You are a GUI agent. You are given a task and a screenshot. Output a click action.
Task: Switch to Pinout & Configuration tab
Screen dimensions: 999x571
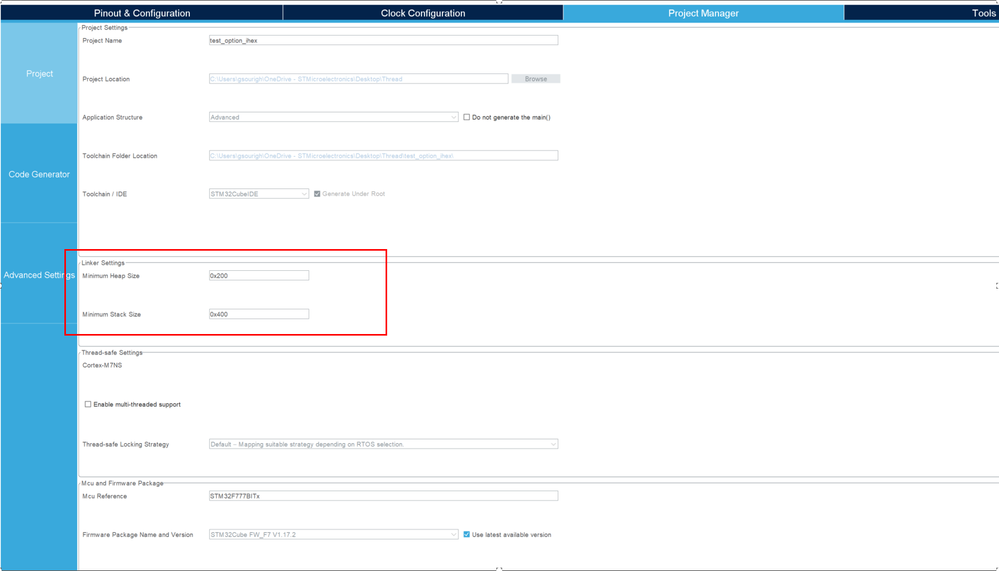pos(141,13)
